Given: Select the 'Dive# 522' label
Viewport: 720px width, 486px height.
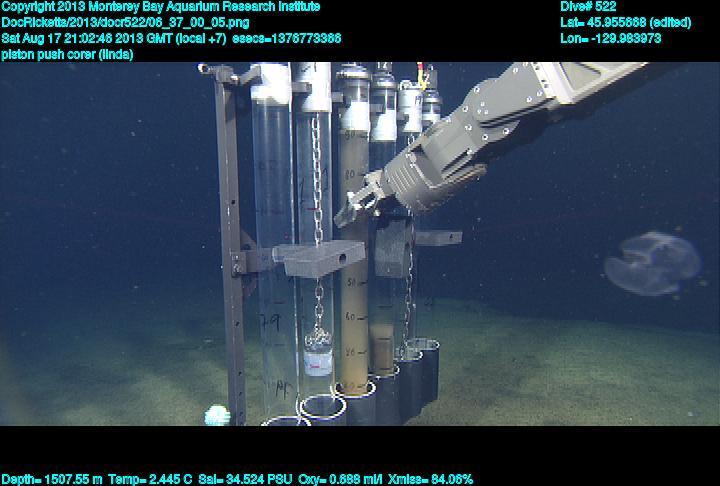Looking at the screenshot, I should [588, 7].
